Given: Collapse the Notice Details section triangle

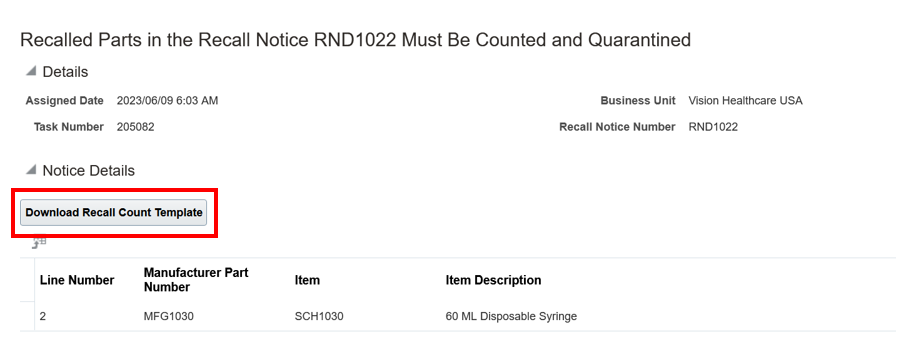Looking at the screenshot, I should click(x=30, y=170).
